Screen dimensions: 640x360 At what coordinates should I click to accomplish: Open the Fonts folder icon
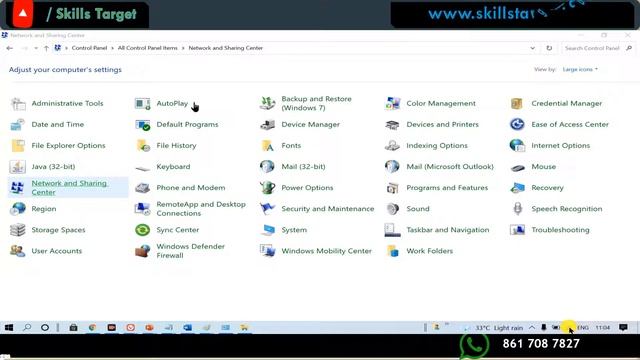267,146
